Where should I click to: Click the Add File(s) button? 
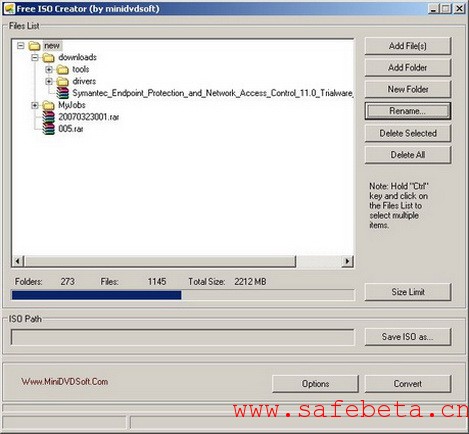pos(408,46)
